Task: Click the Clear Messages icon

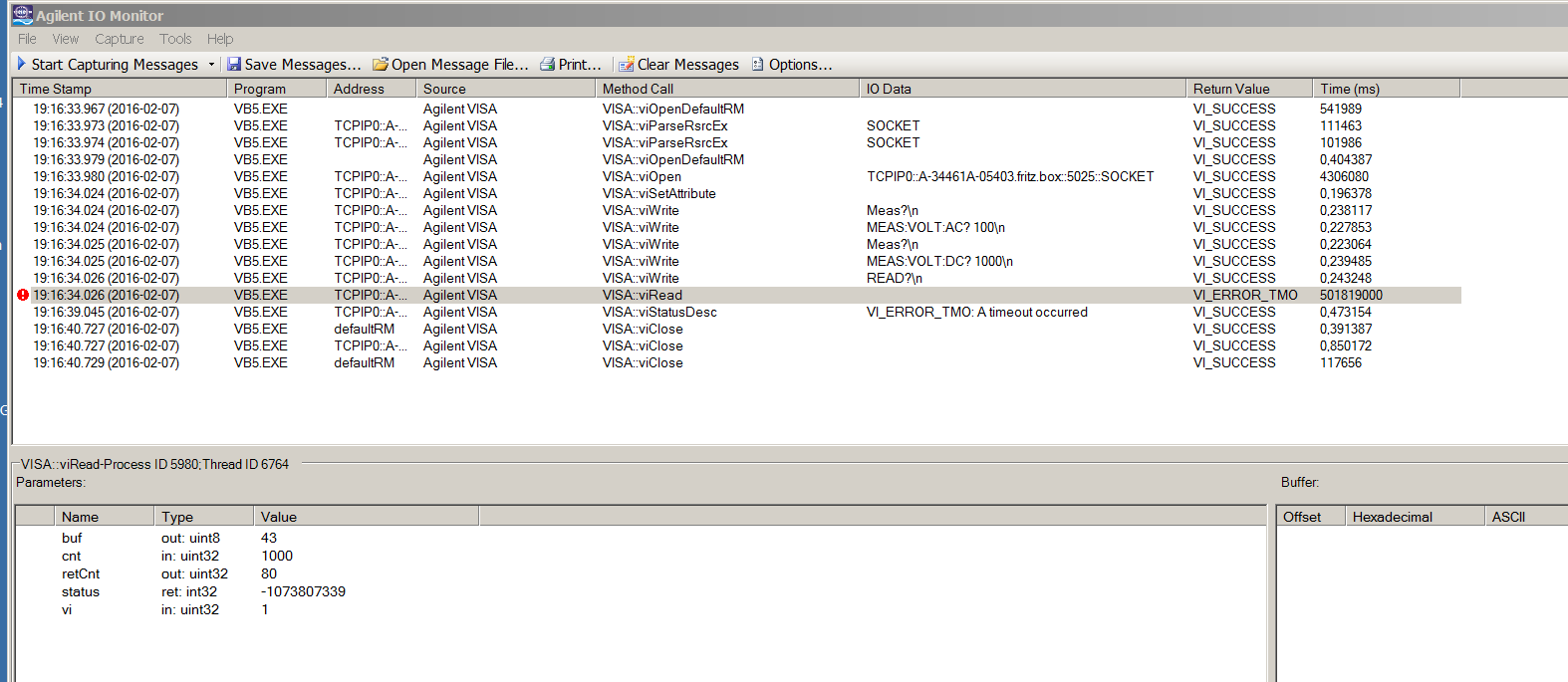Action: click(x=627, y=64)
